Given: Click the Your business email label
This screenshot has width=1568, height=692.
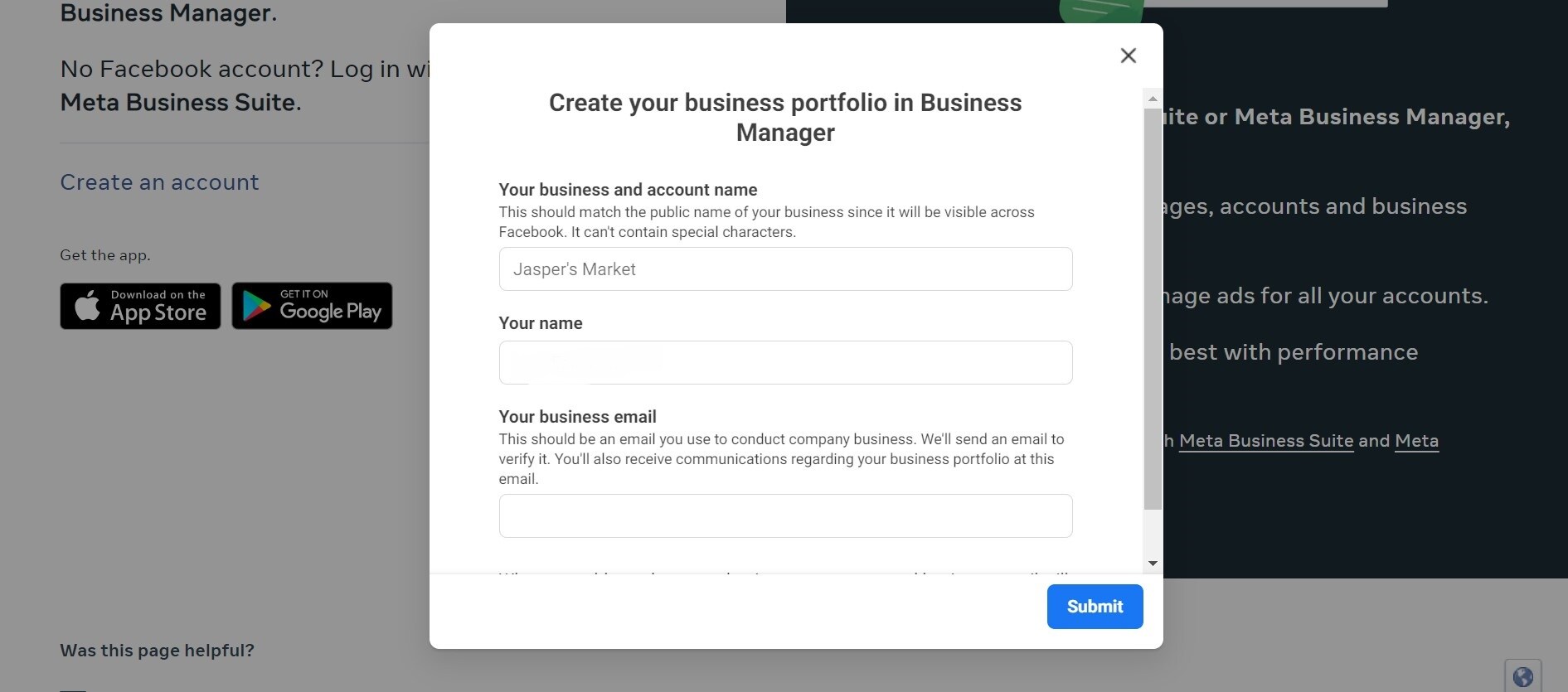Looking at the screenshot, I should coord(577,417).
